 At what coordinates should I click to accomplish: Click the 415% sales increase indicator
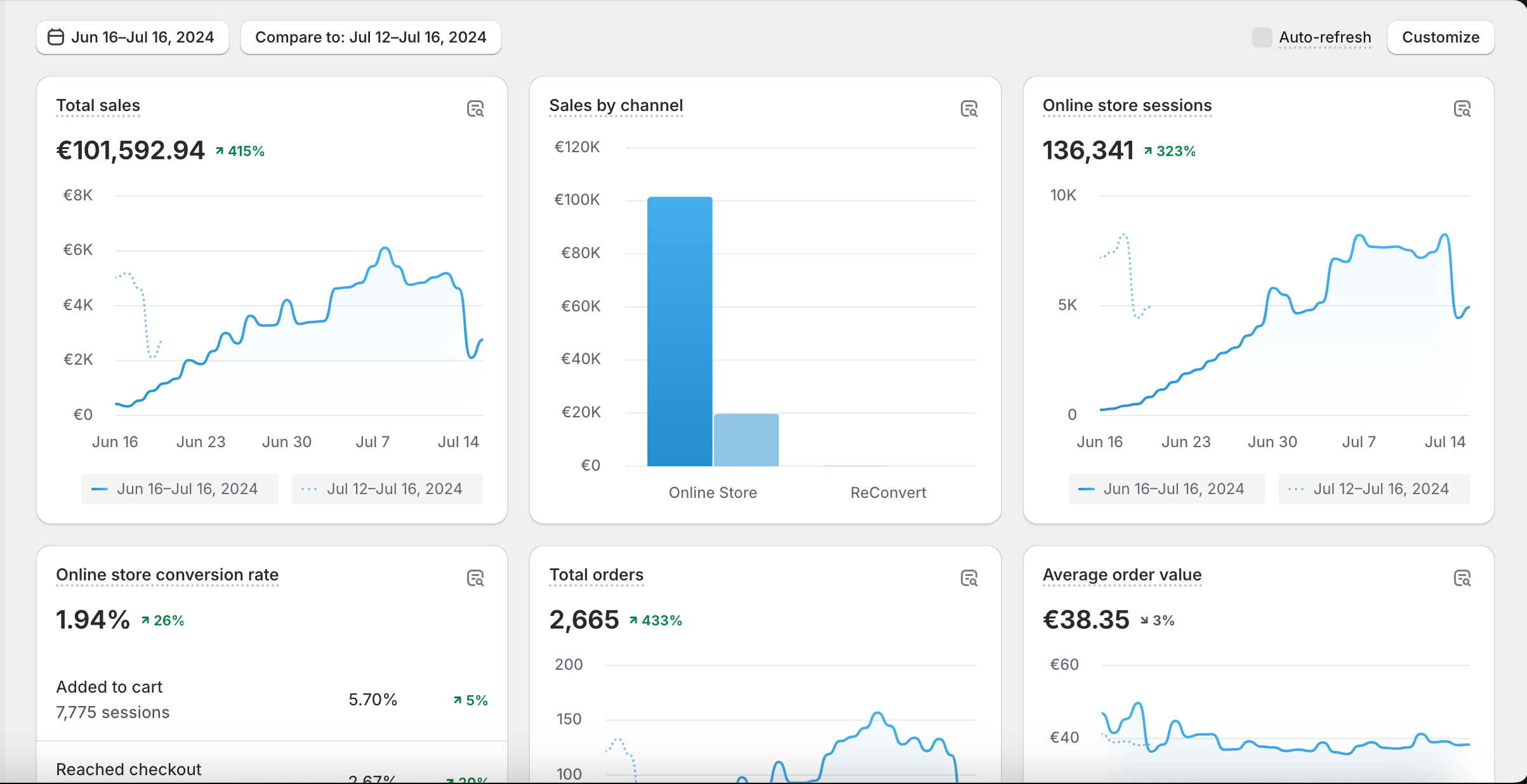(x=240, y=151)
